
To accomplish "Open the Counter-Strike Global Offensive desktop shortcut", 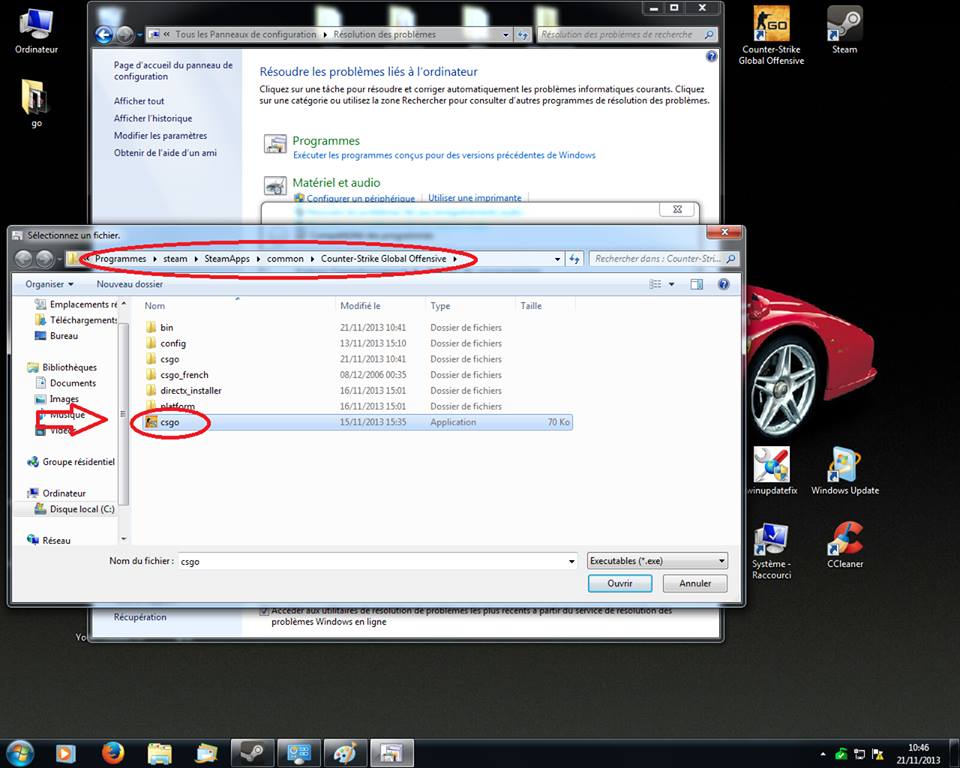I will tap(771, 36).
